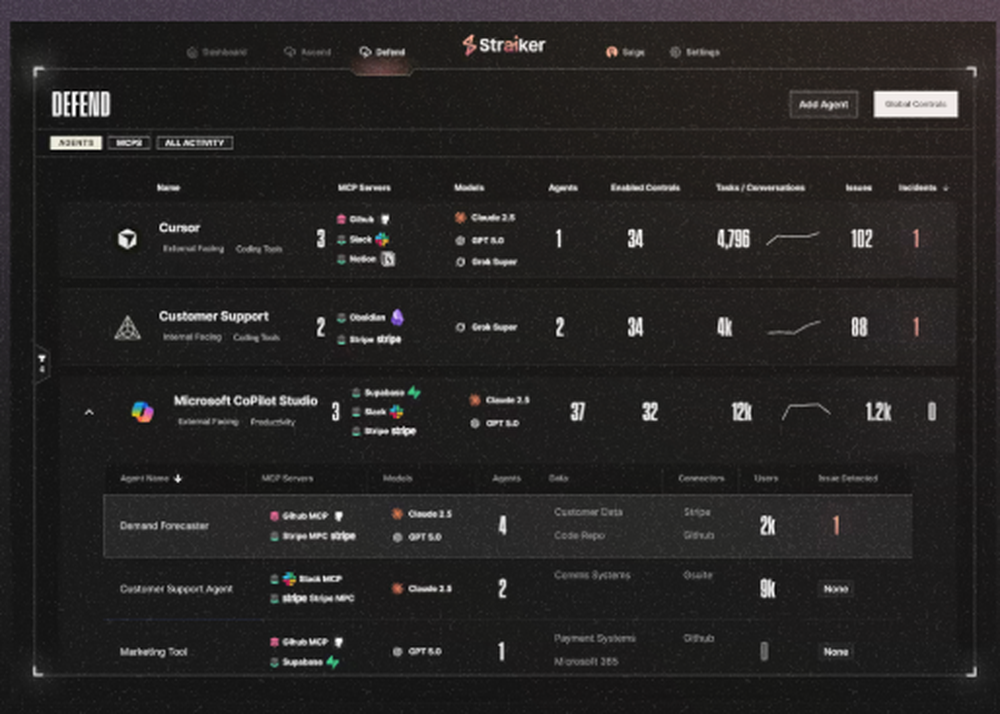Click the Enabled Controls column header

645,188
